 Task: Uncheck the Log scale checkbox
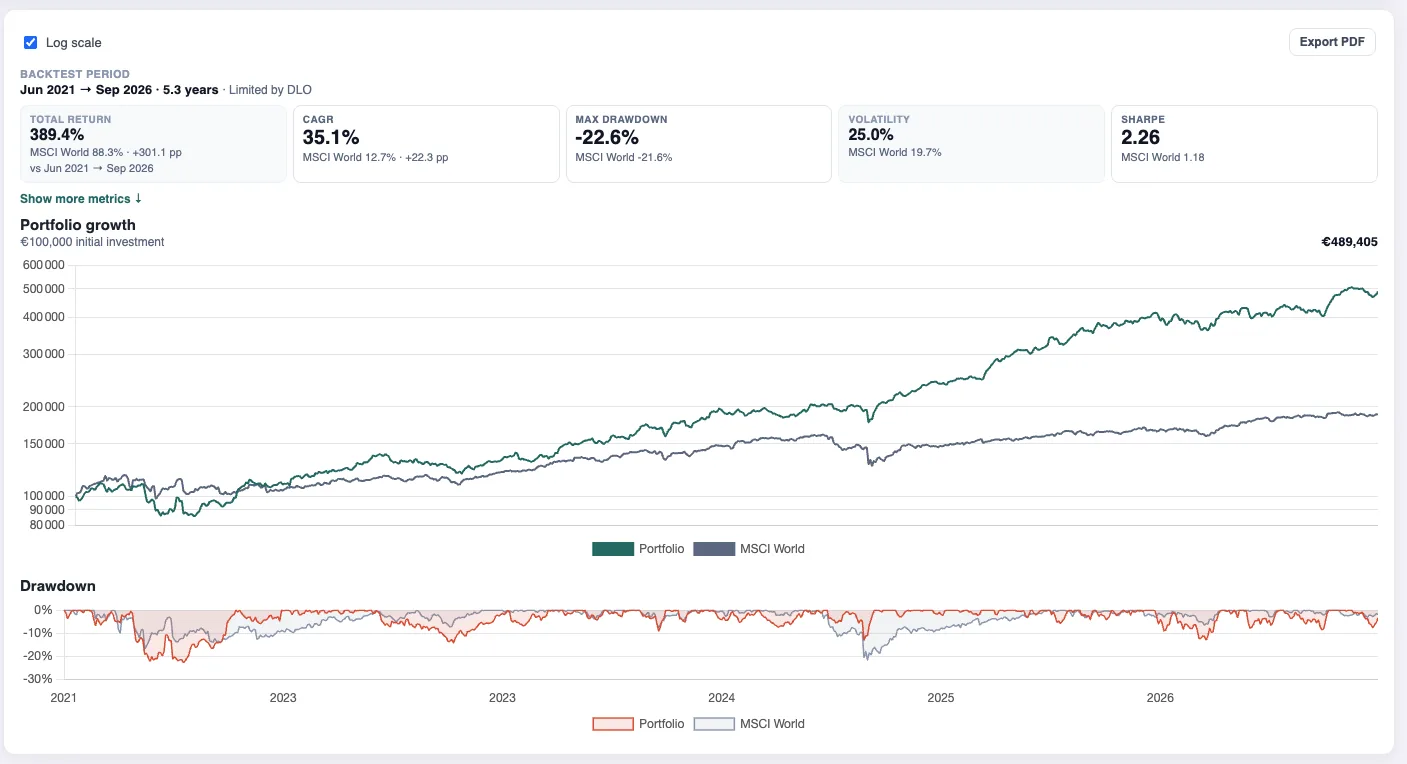30,42
